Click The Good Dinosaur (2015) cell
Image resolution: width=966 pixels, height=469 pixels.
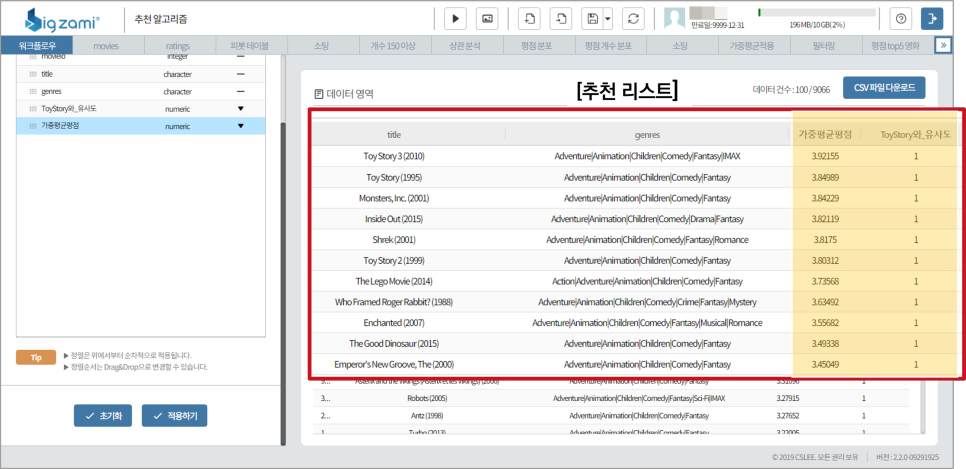tap(394, 343)
